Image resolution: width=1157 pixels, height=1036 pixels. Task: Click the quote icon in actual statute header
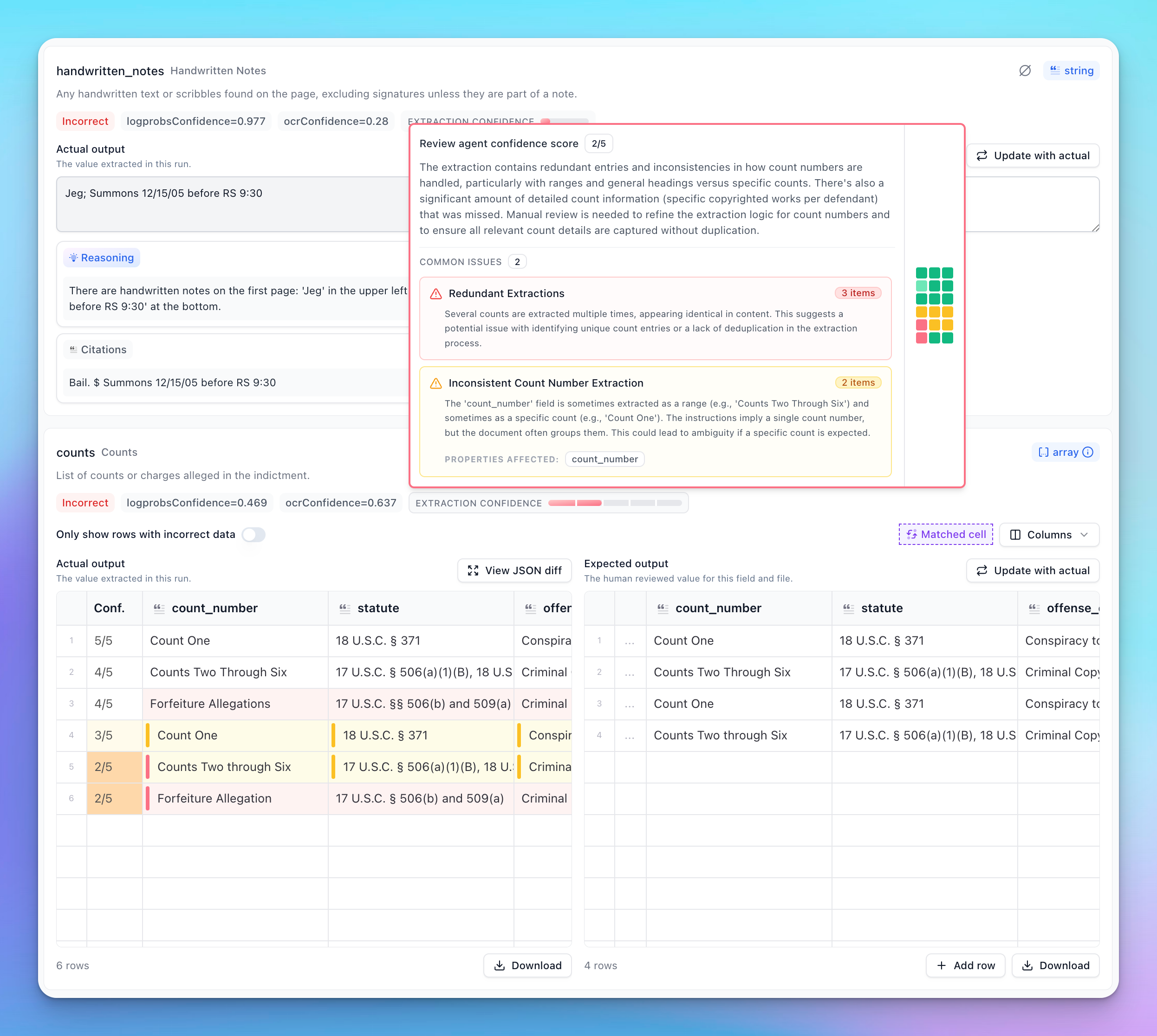(344, 608)
